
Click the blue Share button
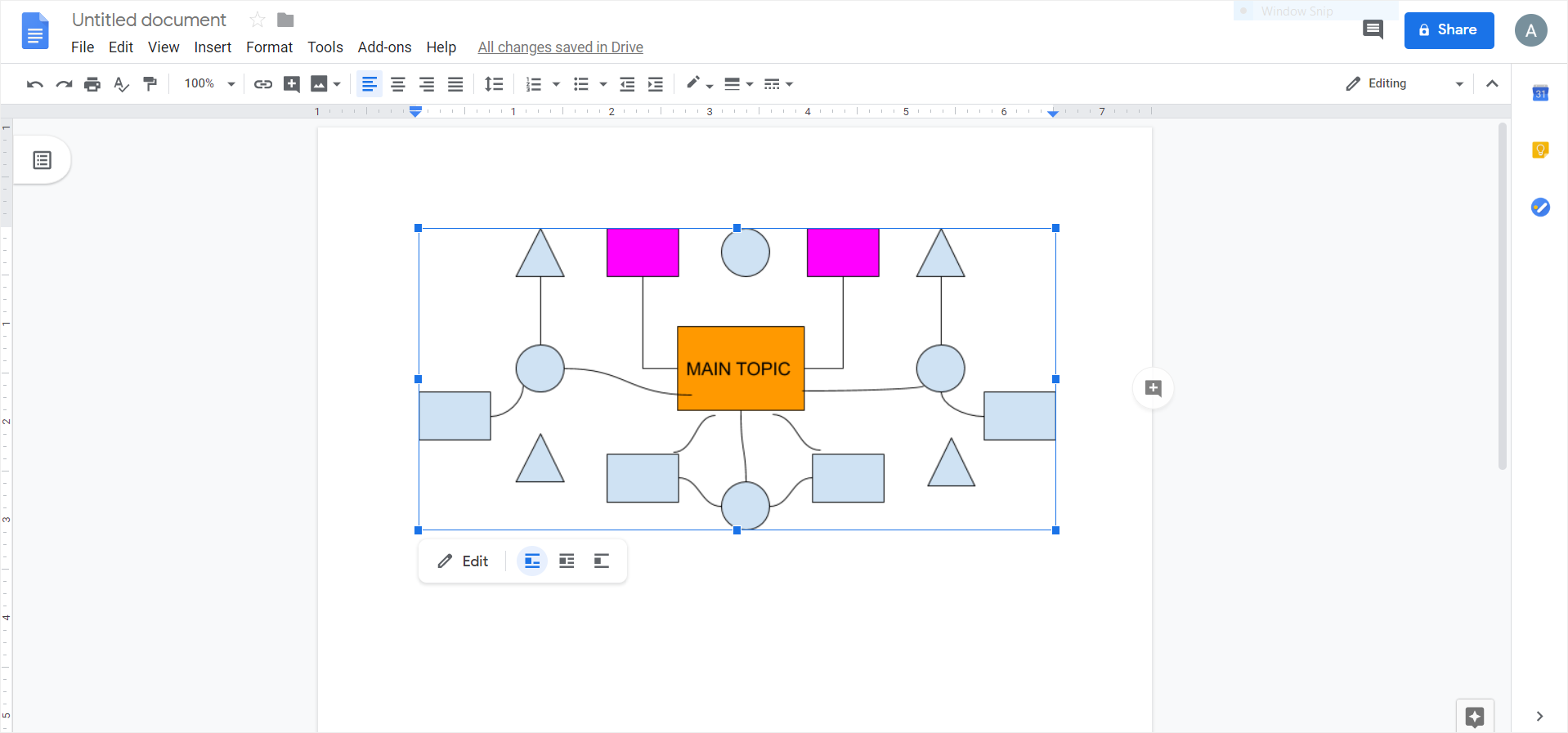pyautogui.click(x=1449, y=30)
